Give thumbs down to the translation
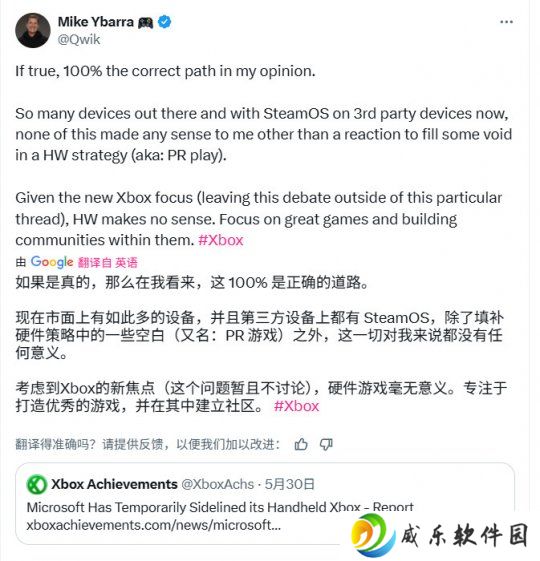Image resolution: width=540 pixels, height=561 pixels. pyautogui.click(x=326, y=444)
